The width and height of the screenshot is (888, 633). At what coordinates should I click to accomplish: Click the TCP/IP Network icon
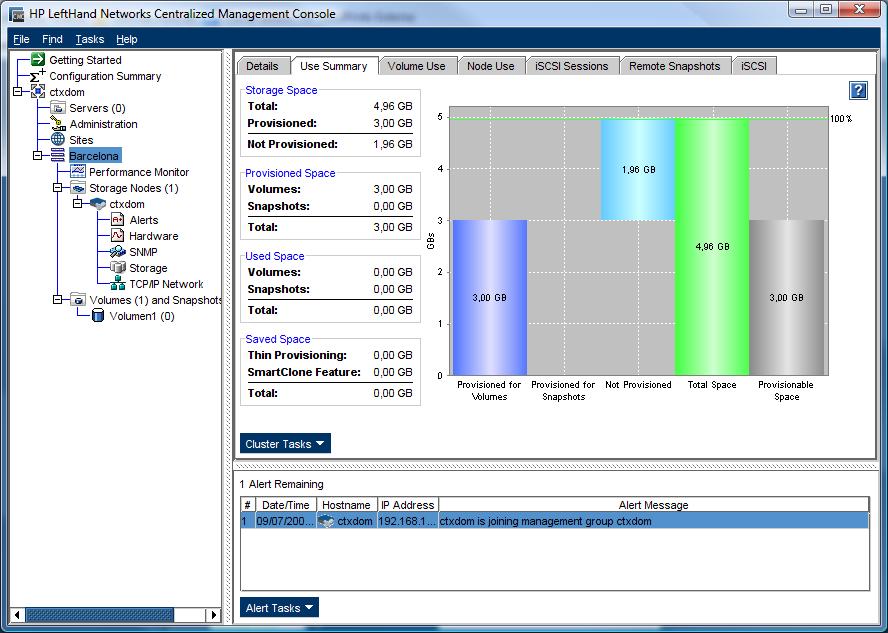point(118,283)
